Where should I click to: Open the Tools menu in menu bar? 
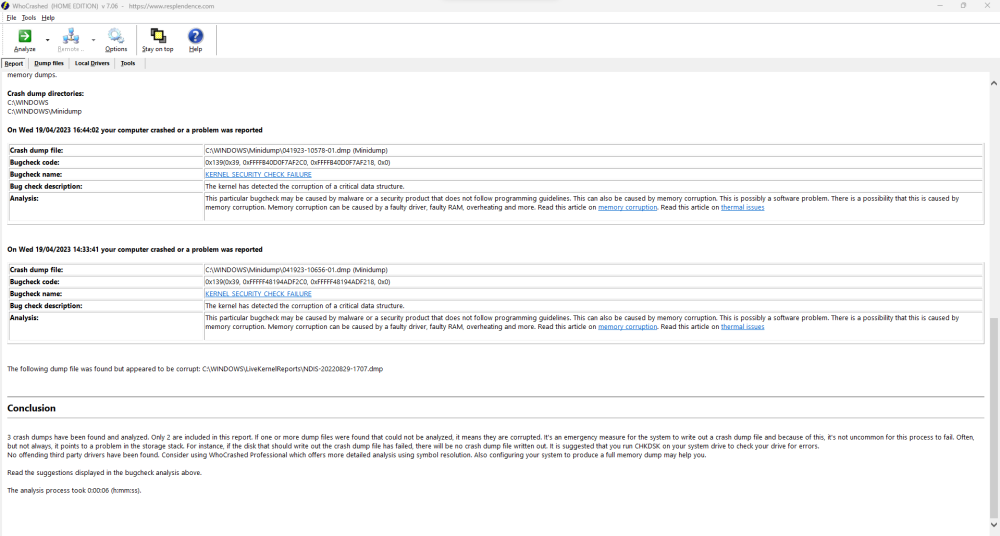pyautogui.click(x=28, y=17)
